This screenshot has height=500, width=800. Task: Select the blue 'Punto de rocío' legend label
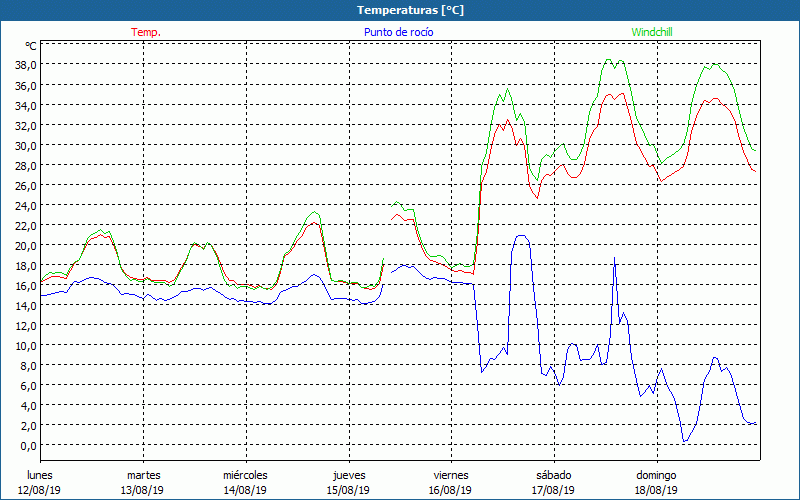tap(398, 32)
